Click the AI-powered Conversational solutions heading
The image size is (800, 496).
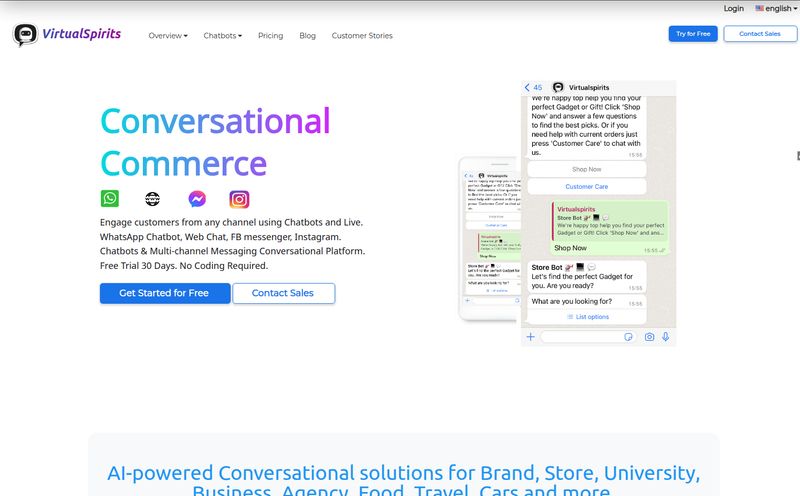403,480
